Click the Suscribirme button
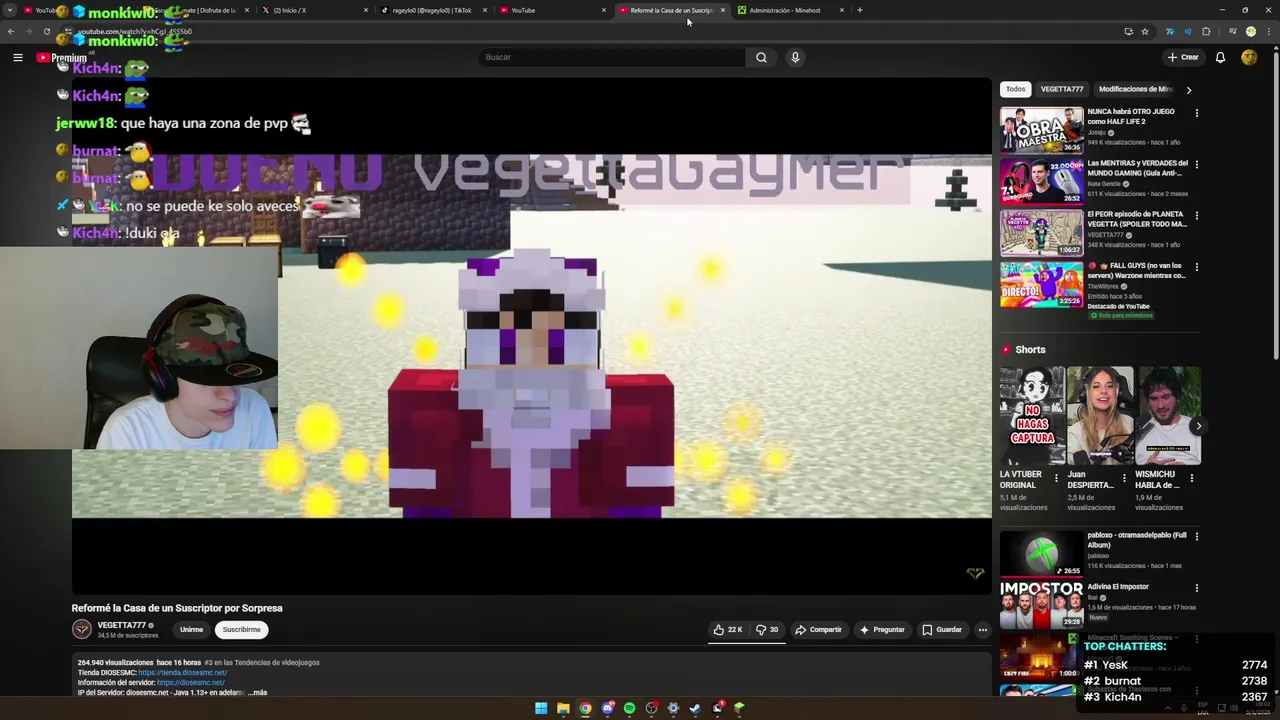This screenshot has width=1280, height=720. coord(242,630)
